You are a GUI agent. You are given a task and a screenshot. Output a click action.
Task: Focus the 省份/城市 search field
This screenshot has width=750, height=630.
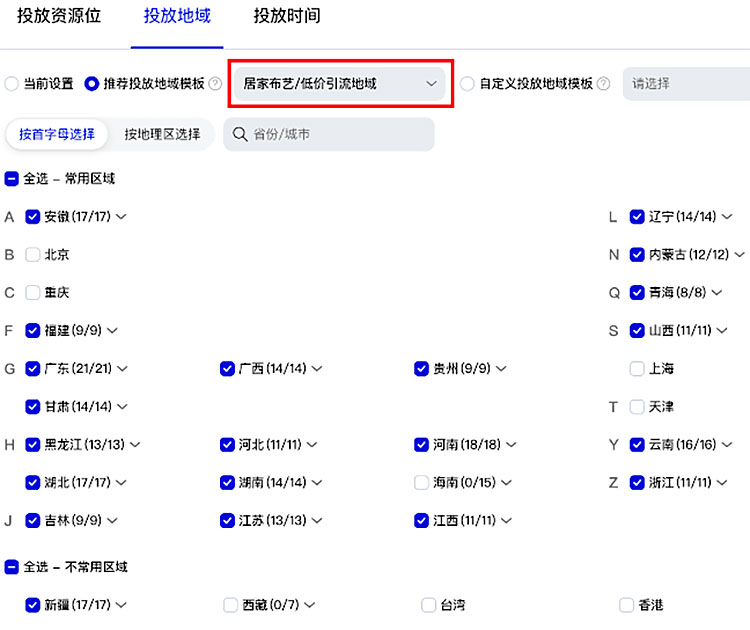tap(329, 134)
